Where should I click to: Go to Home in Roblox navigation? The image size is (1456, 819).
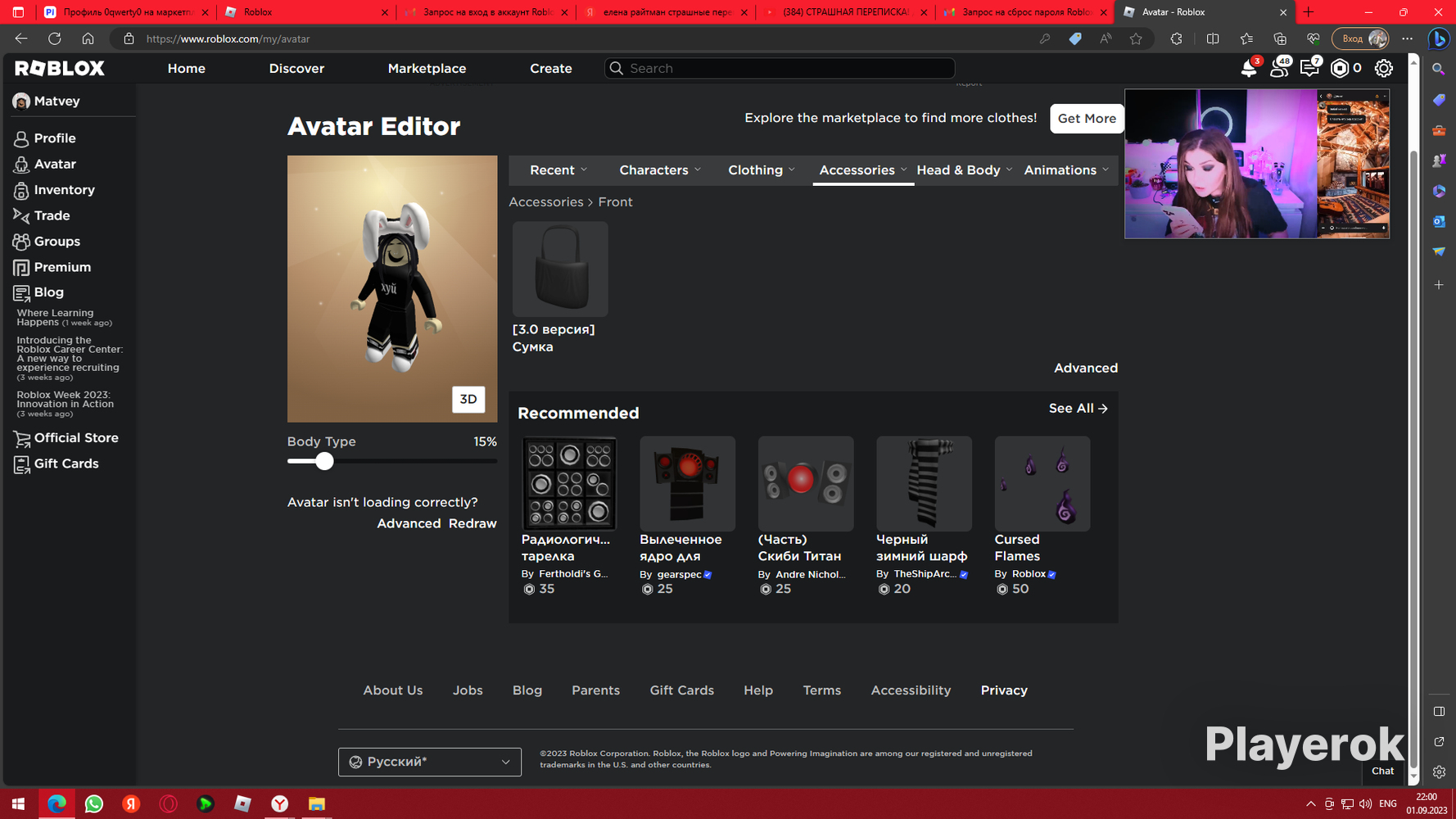point(187,69)
